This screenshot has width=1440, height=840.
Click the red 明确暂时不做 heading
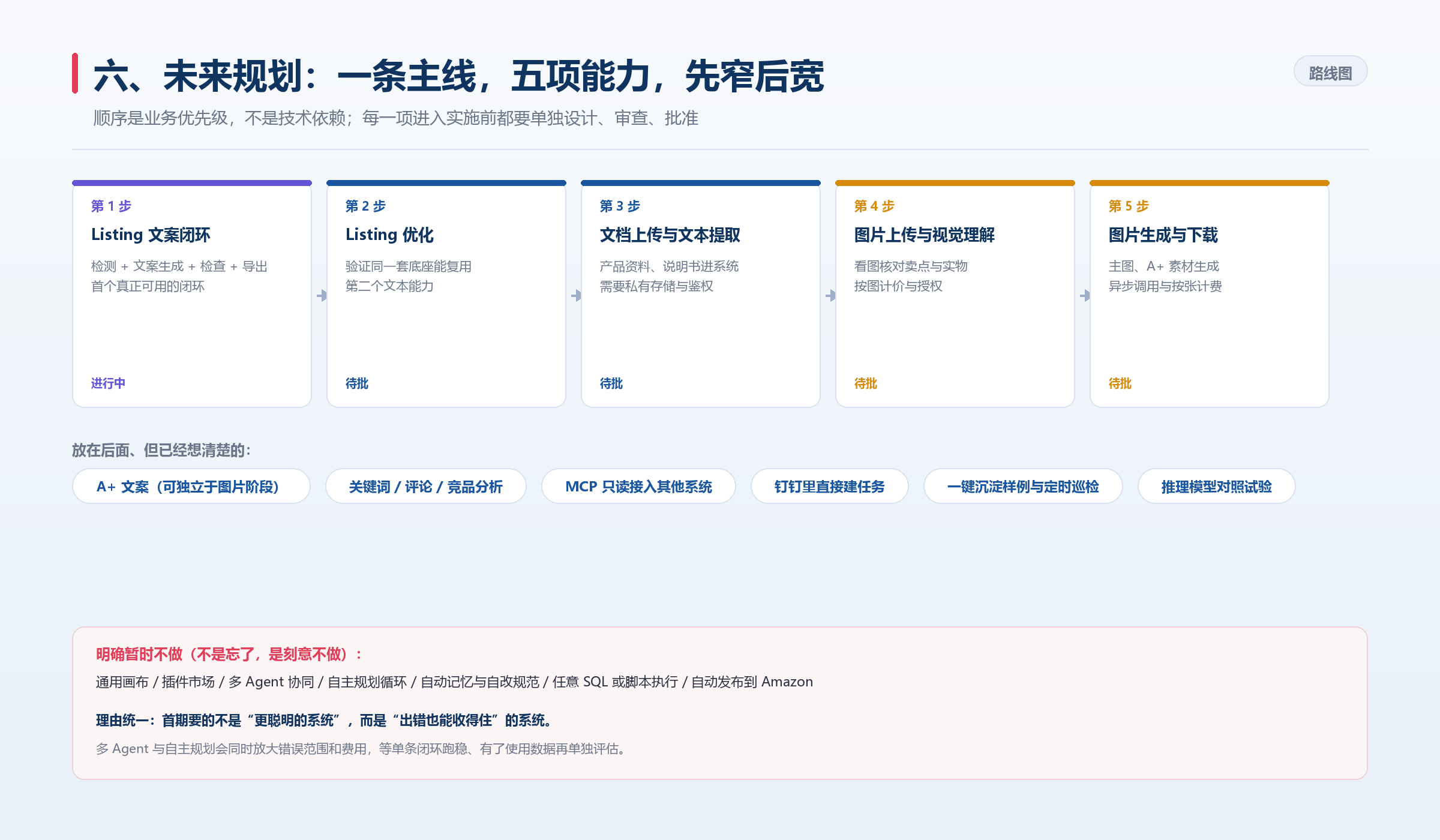pyautogui.click(x=229, y=654)
